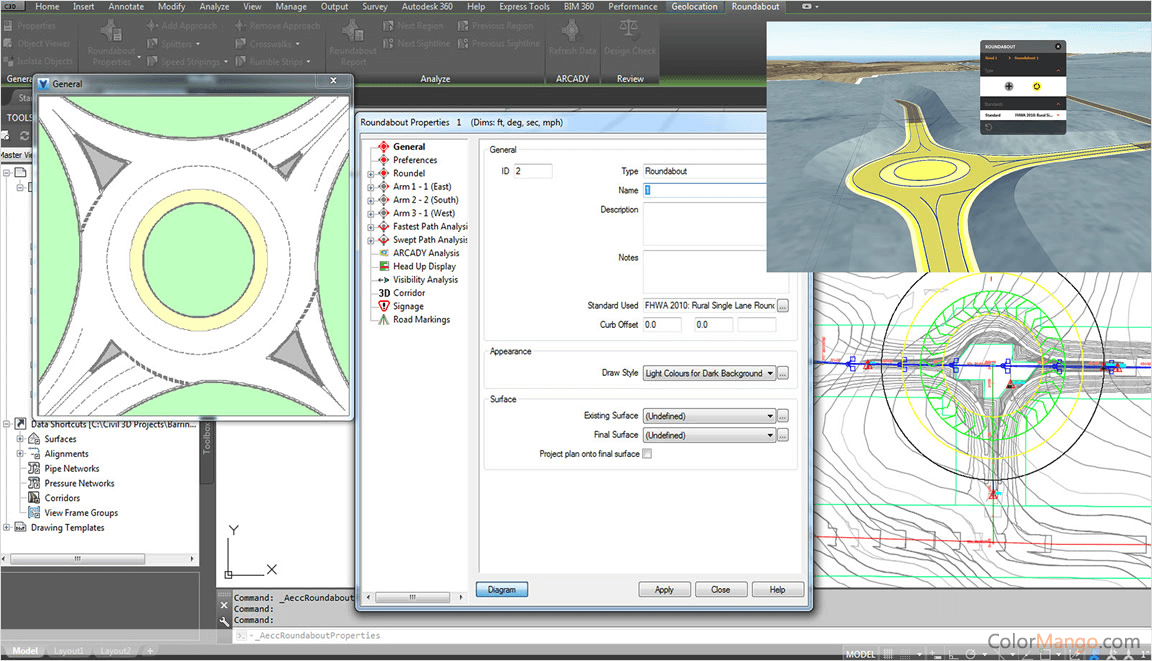The height and width of the screenshot is (661, 1152).
Task: Click the Roundabout Properties ribbon icon
Action: (112, 43)
